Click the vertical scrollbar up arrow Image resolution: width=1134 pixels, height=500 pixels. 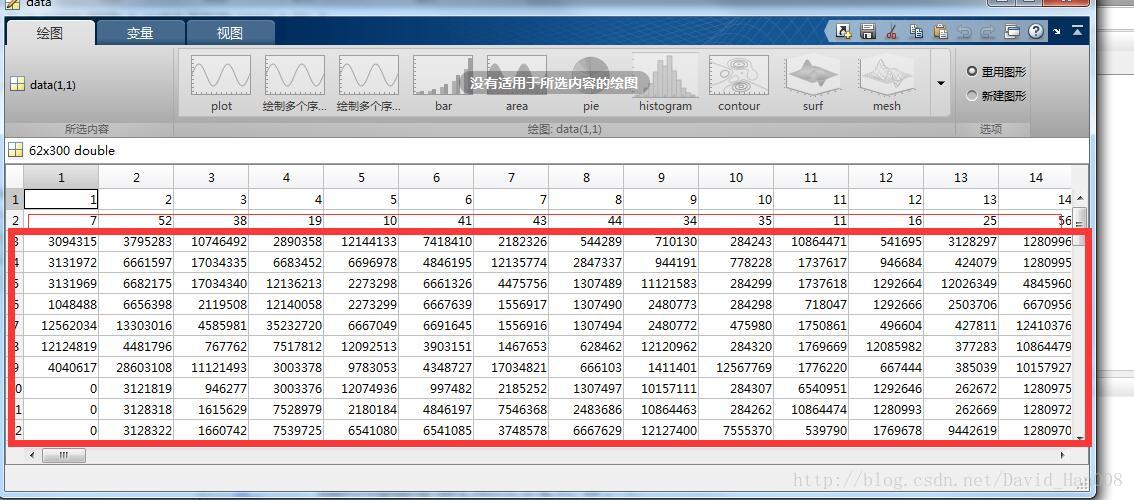click(1080, 198)
